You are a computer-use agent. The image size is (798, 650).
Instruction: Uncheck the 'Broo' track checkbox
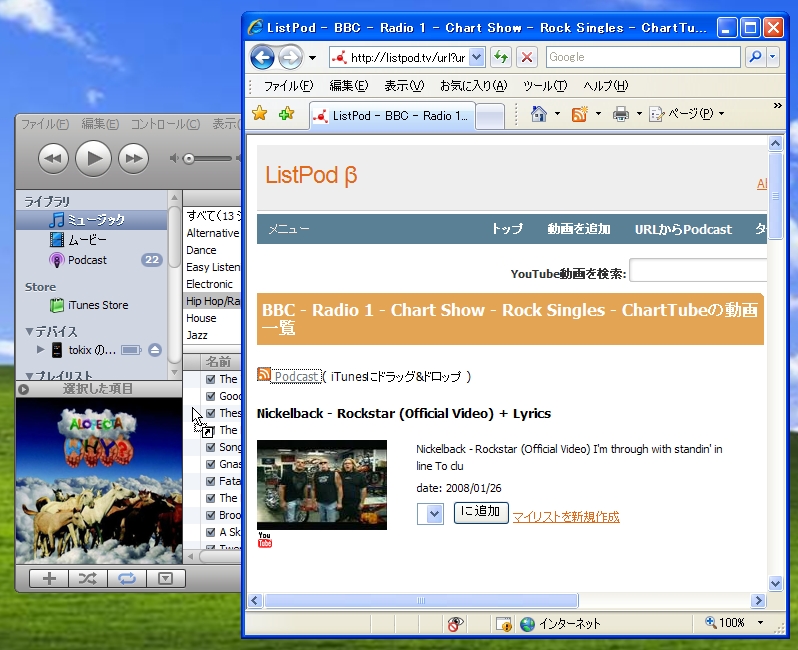(x=211, y=515)
